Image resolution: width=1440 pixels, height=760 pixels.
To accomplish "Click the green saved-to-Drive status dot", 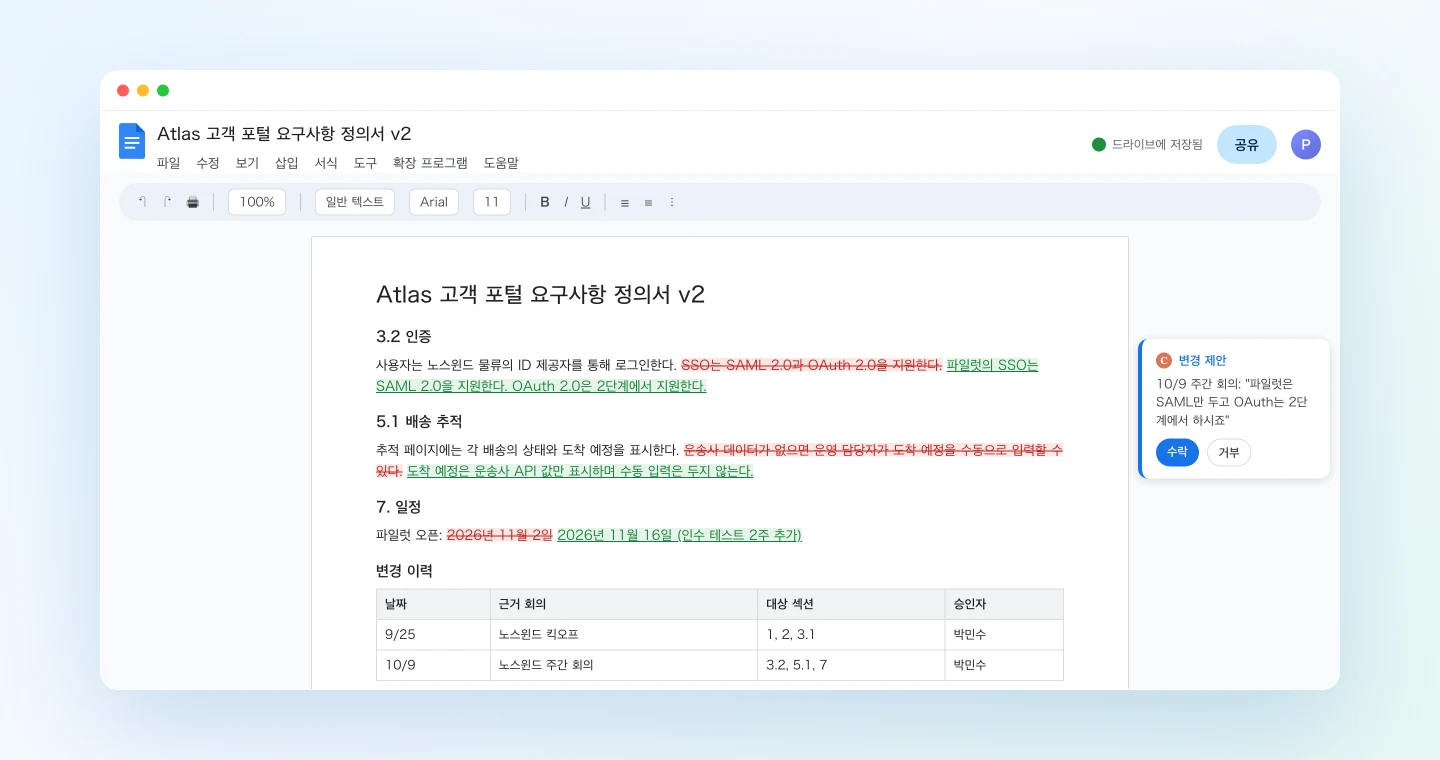I will pos(1099,144).
